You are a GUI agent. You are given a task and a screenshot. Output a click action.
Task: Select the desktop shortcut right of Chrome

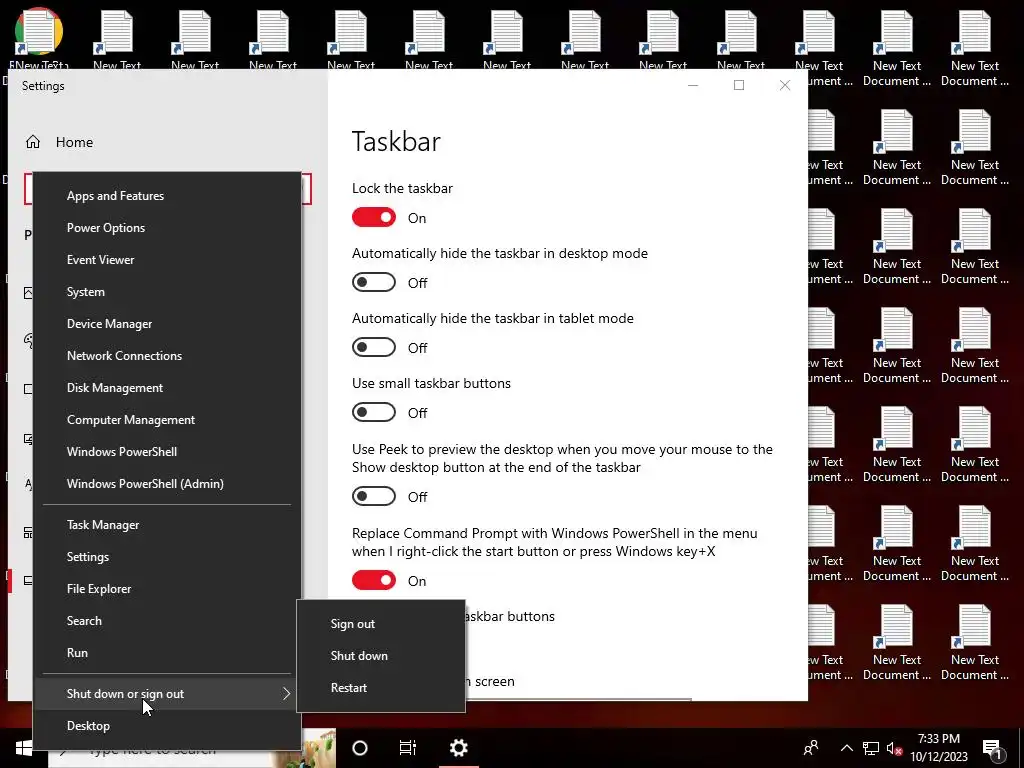pos(117,38)
